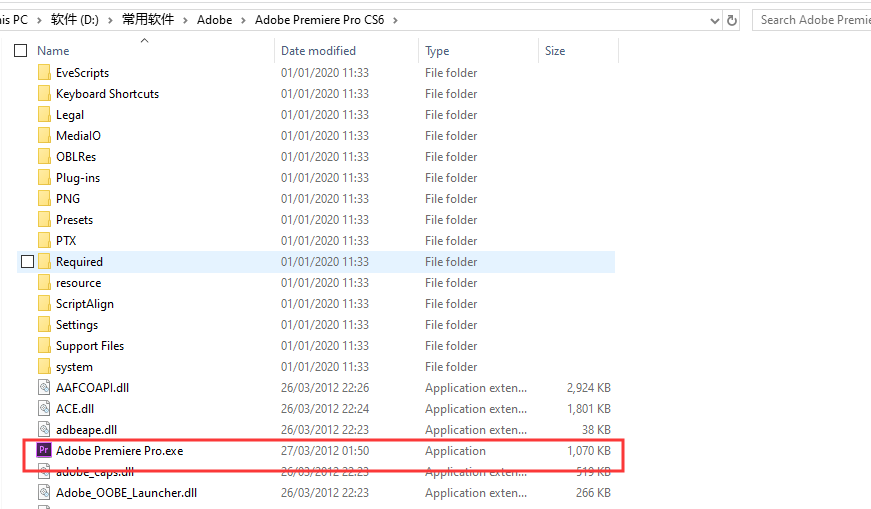871x509 pixels.
Task: Click the 1,801 KB size value
Action: tap(589, 409)
